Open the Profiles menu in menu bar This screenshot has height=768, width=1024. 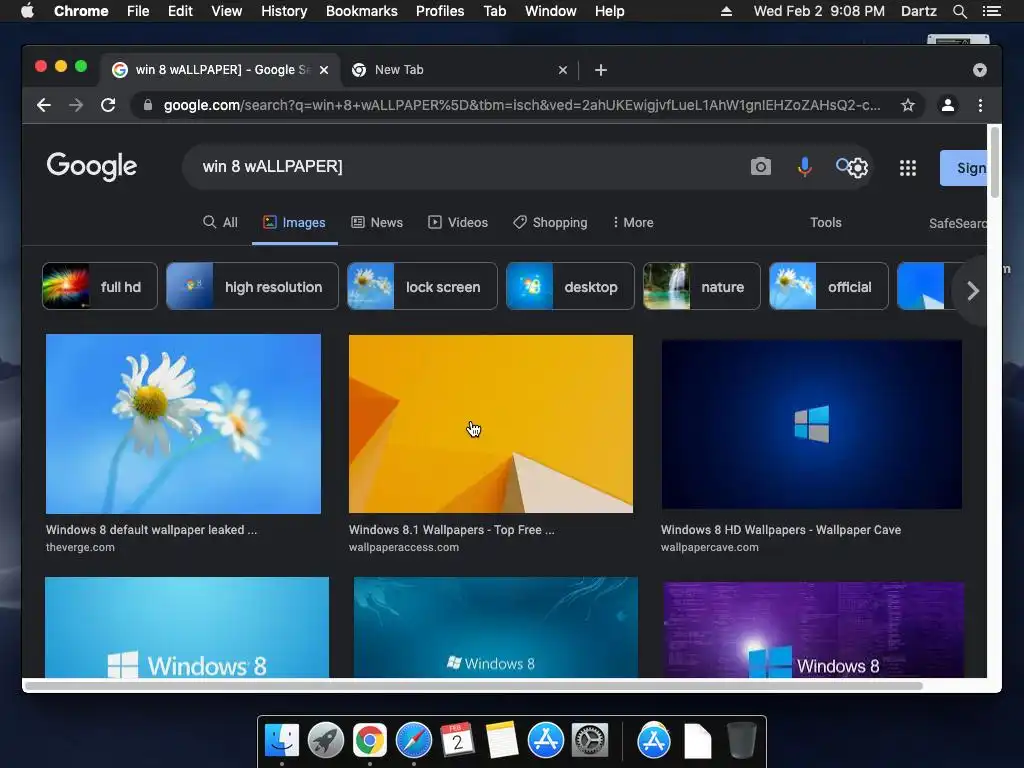point(440,11)
